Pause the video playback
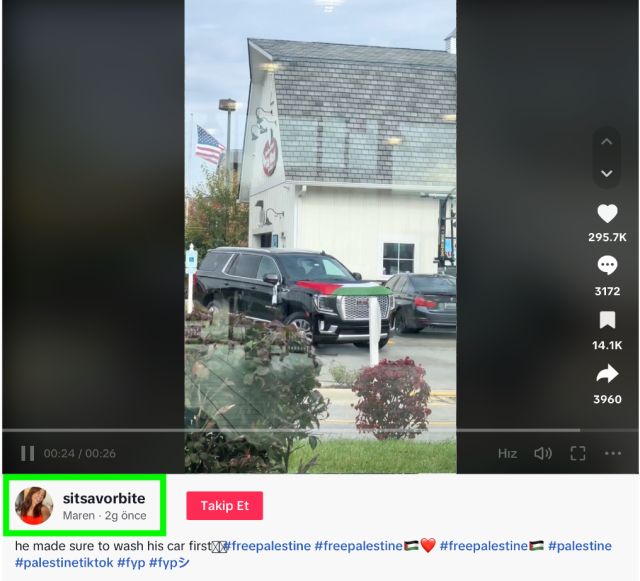 click(27, 453)
